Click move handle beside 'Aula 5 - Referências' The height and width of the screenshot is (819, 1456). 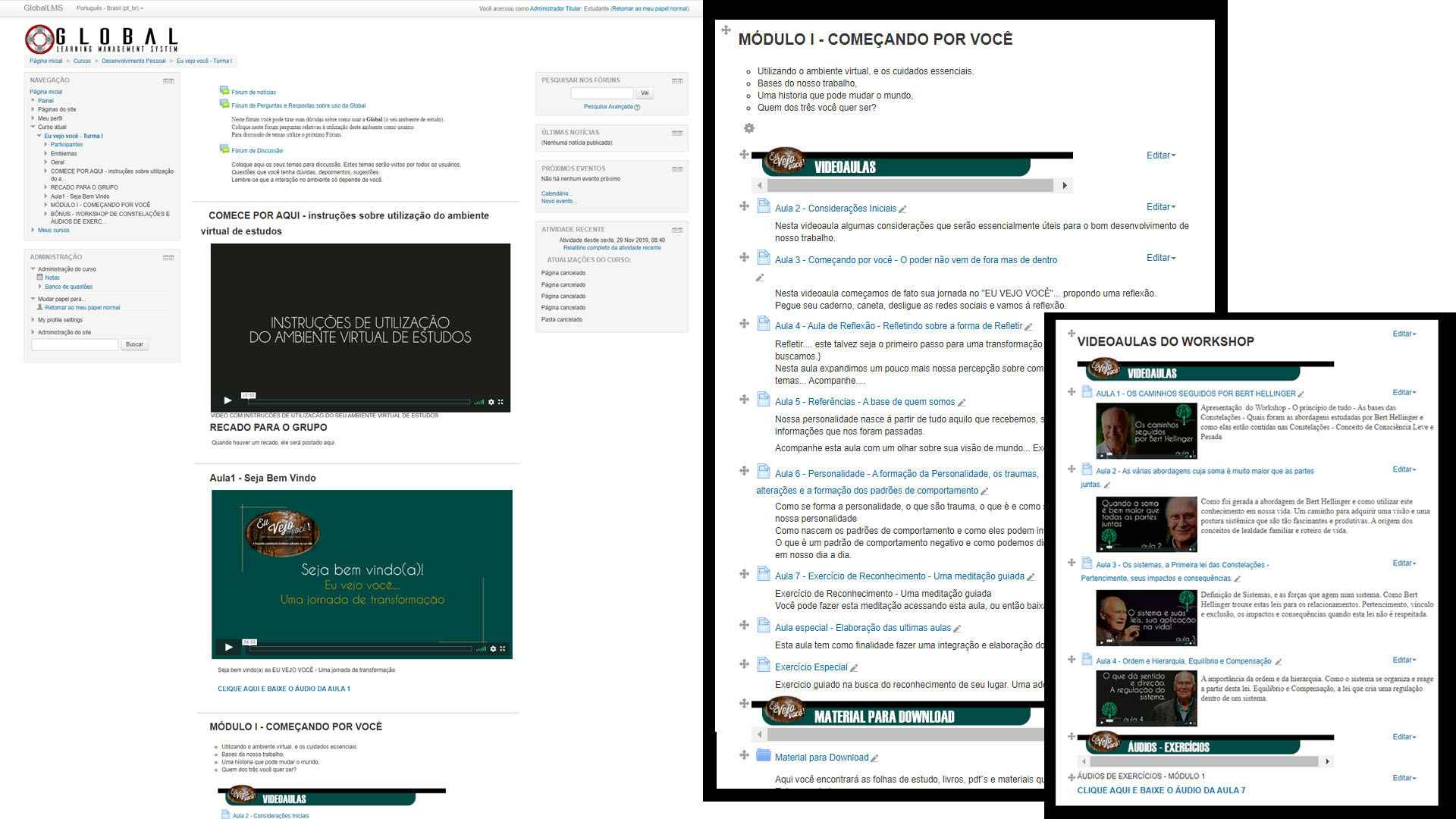pyautogui.click(x=744, y=399)
